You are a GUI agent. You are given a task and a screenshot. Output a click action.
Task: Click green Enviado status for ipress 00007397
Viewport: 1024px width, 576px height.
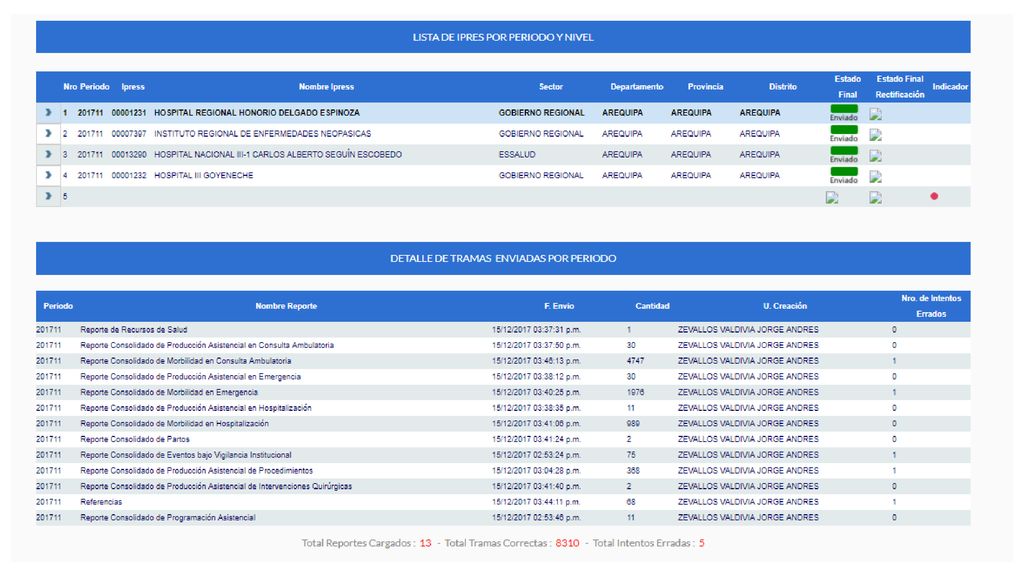[844, 134]
